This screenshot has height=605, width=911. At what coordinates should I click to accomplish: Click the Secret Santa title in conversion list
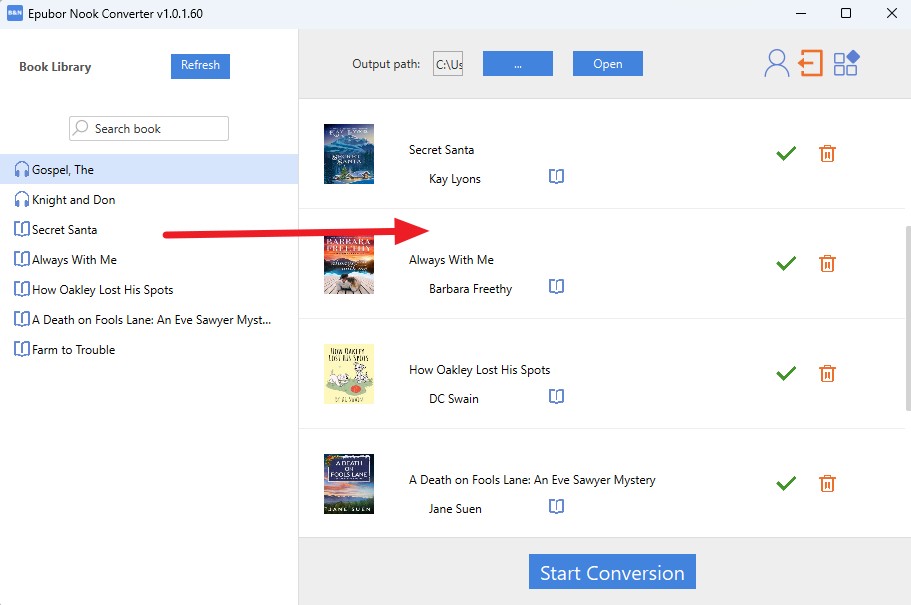441,150
